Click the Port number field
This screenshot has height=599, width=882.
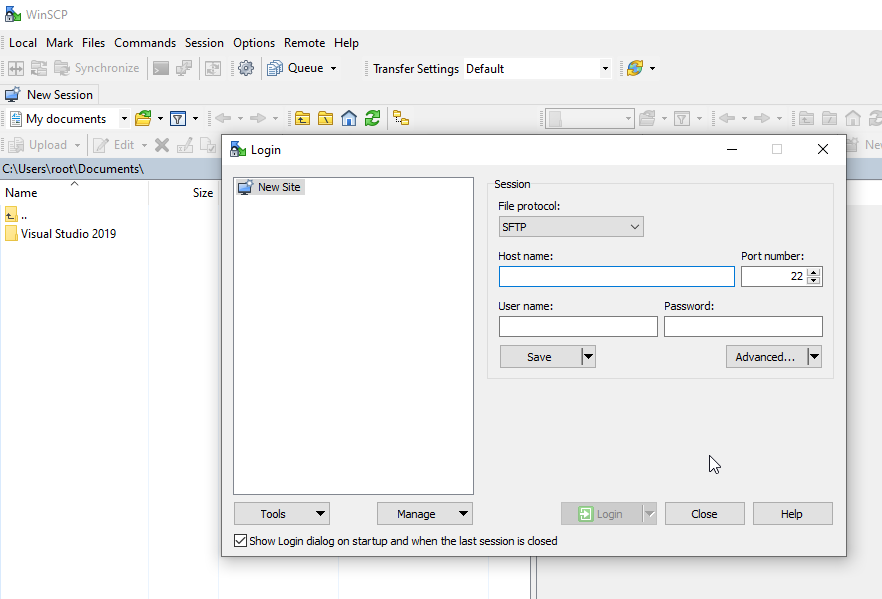773,277
